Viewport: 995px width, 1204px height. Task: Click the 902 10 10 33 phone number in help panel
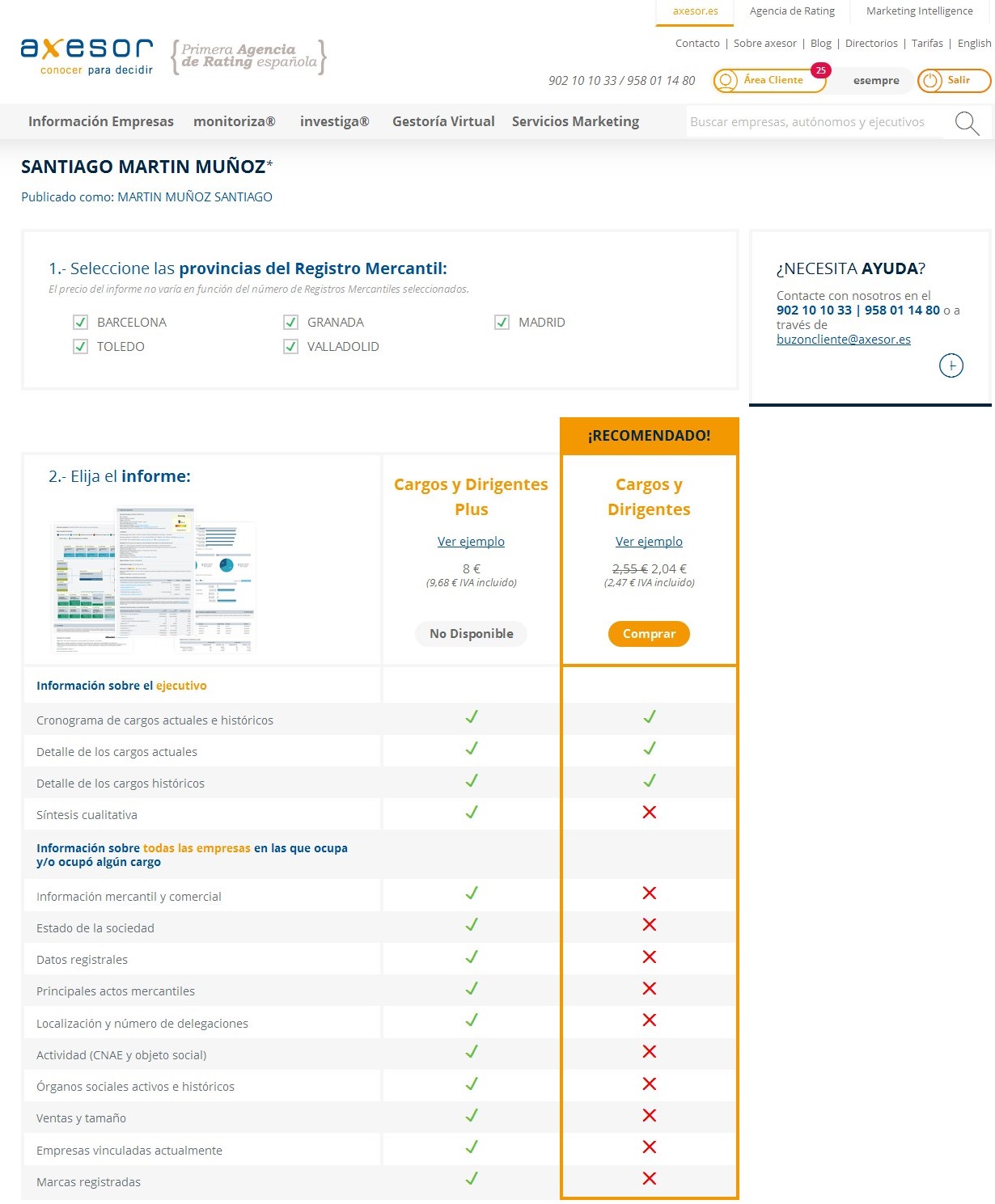click(814, 311)
